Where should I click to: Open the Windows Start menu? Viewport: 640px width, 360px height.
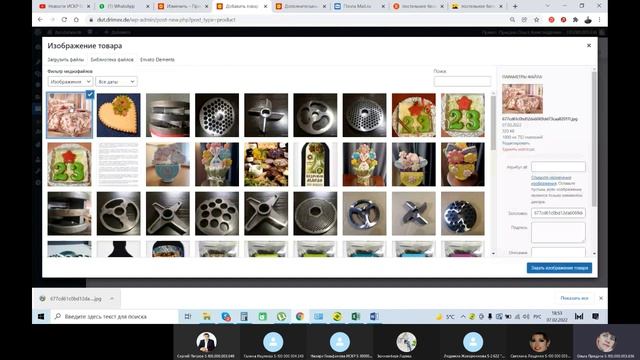click(x=41, y=316)
